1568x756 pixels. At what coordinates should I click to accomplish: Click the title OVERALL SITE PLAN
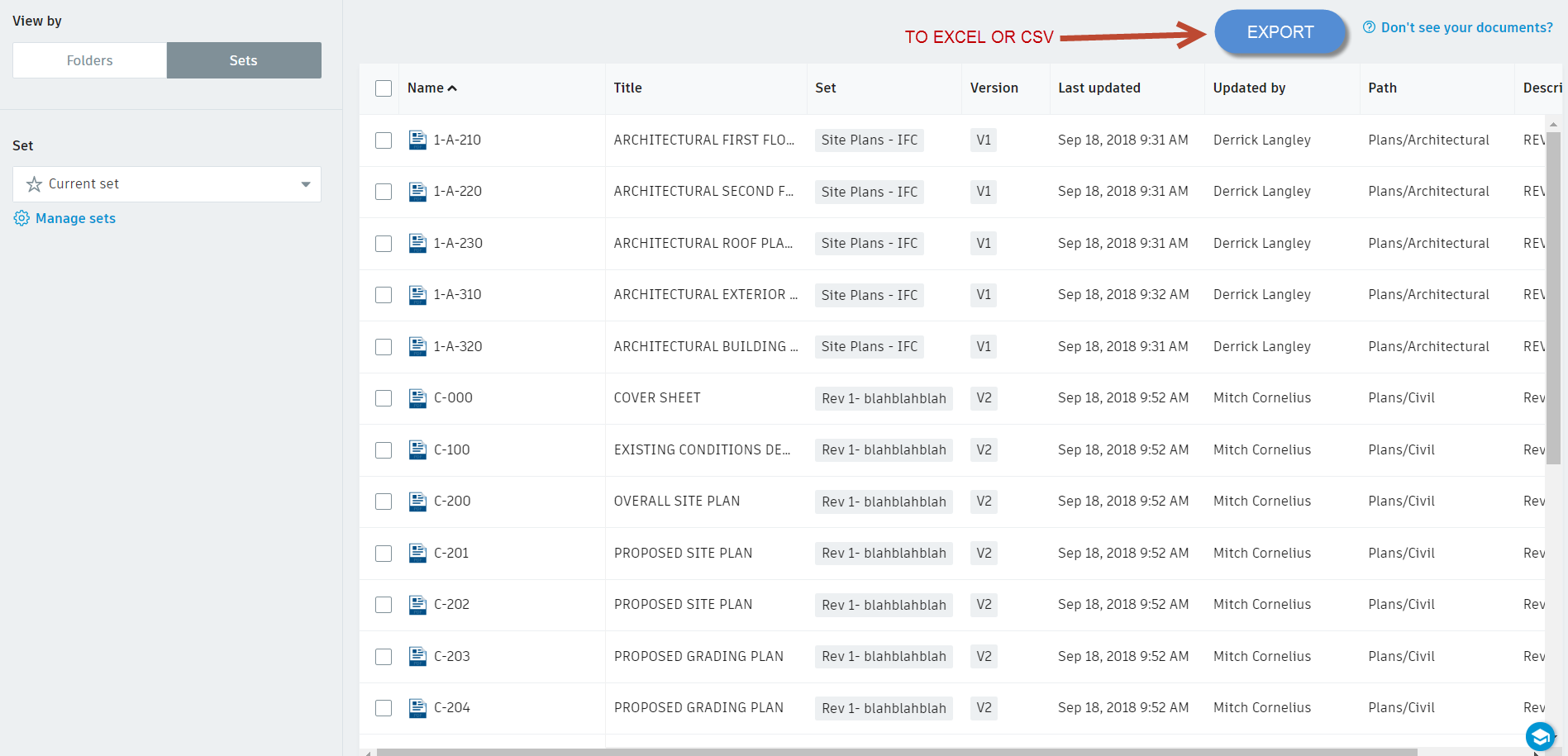(x=677, y=502)
